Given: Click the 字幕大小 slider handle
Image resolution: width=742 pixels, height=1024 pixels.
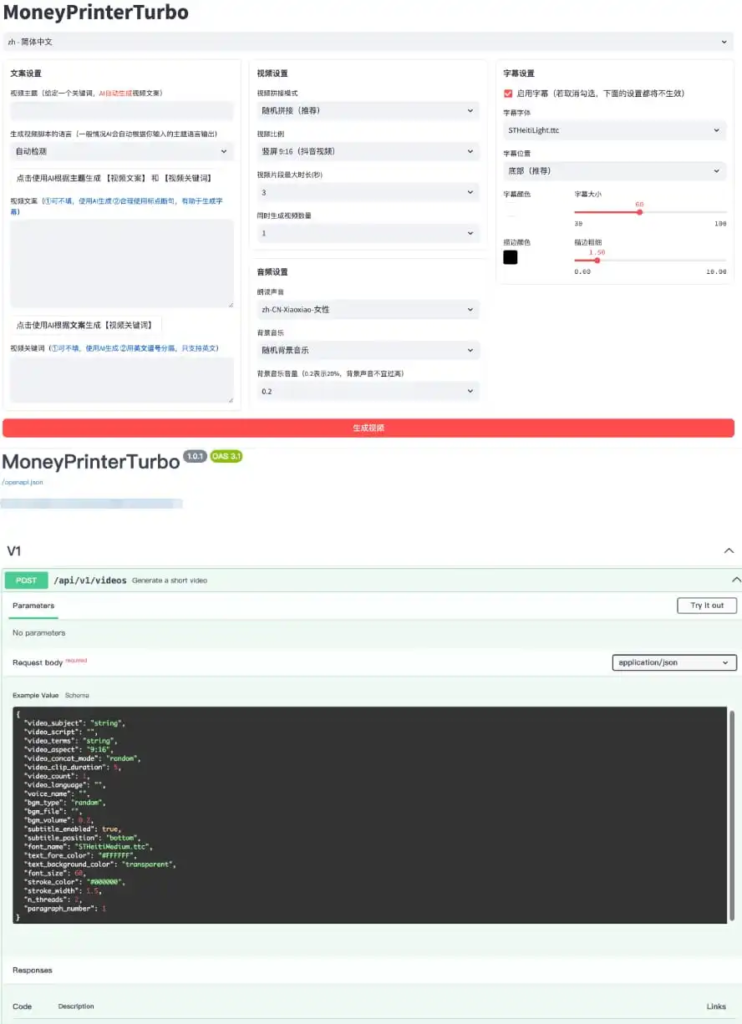Looking at the screenshot, I should [639, 212].
